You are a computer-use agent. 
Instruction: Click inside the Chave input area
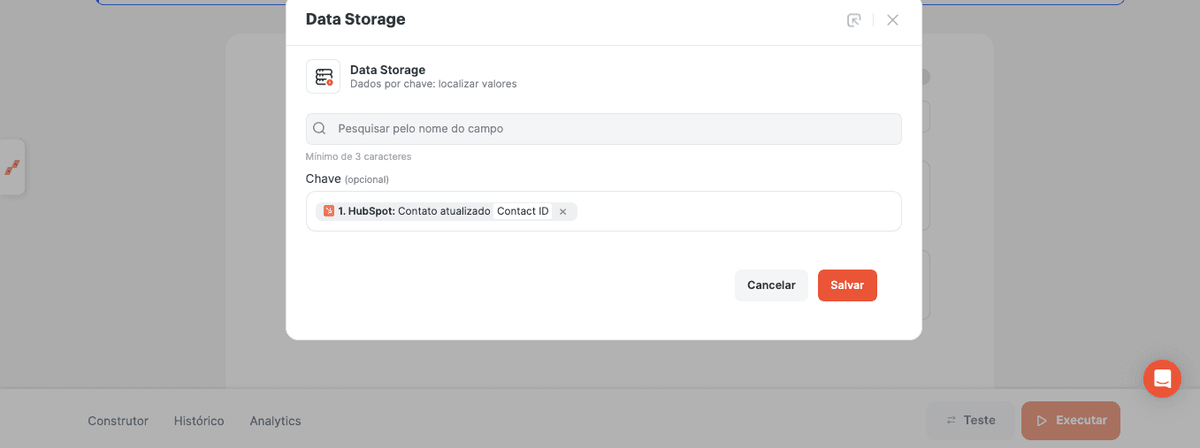603,211
